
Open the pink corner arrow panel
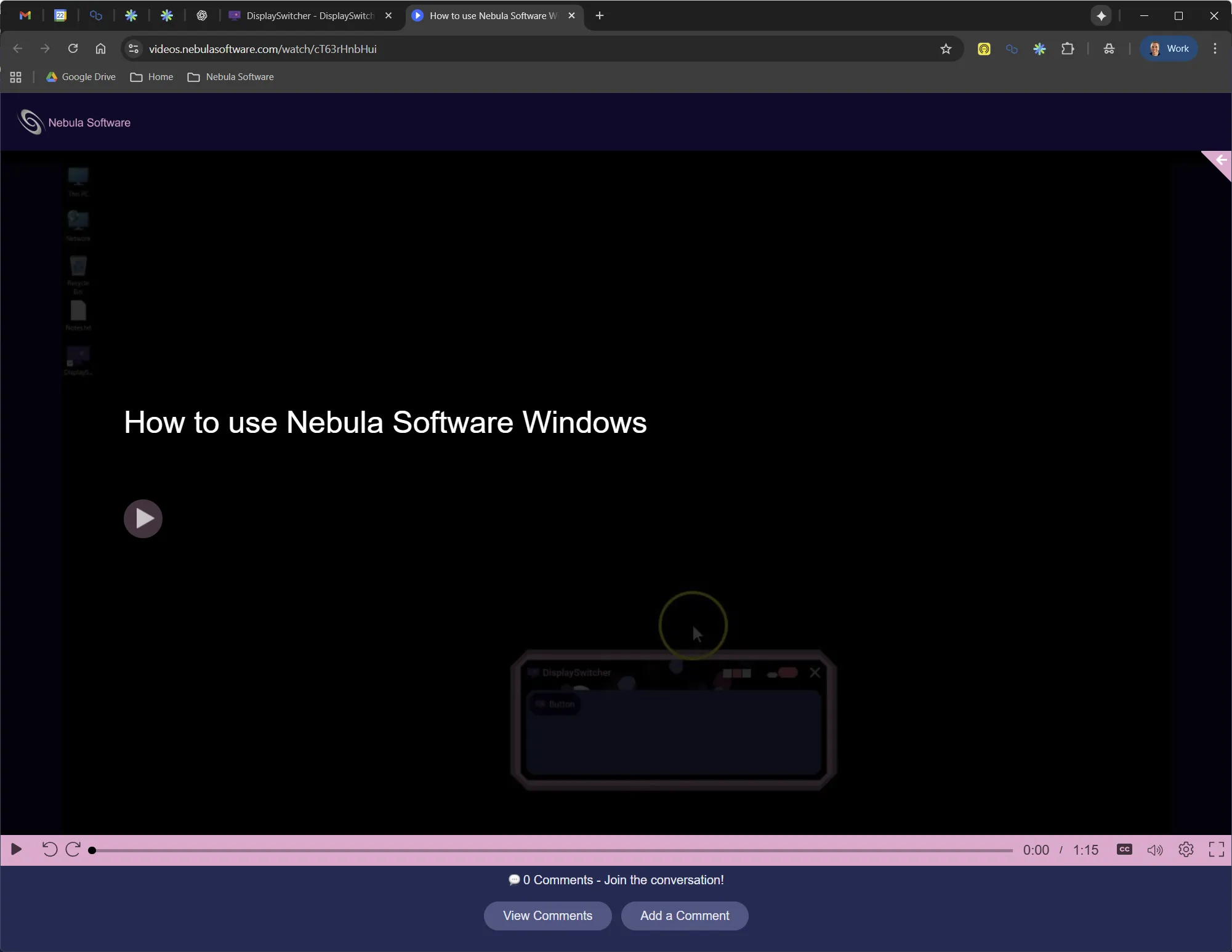coord(1220,162)
